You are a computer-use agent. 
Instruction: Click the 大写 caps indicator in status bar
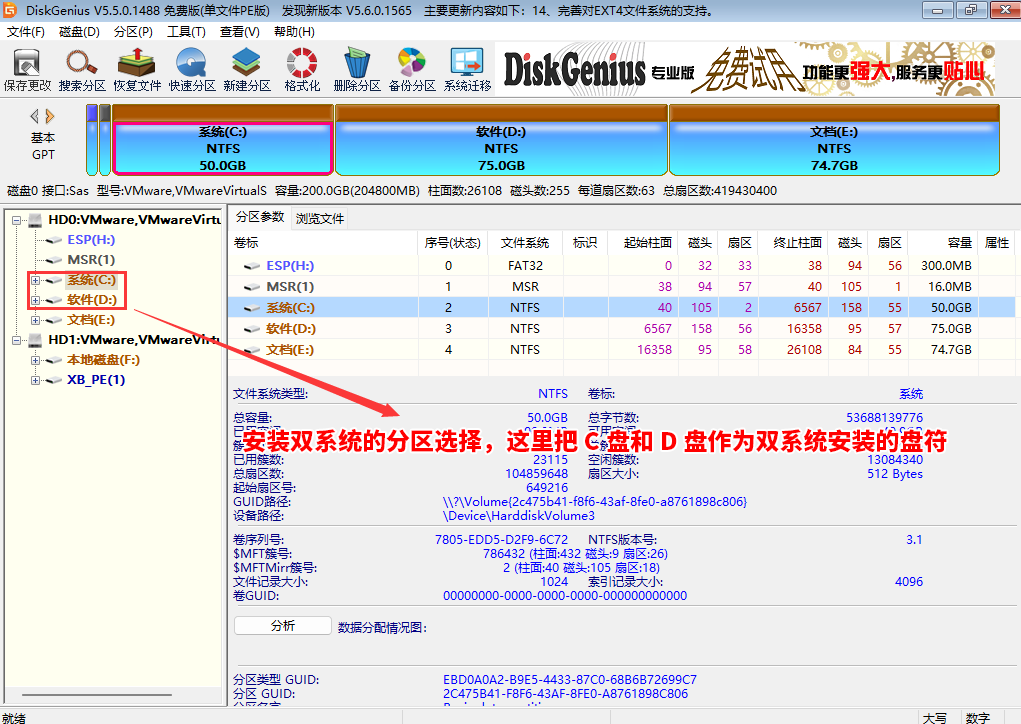click(x=934, y=717)
